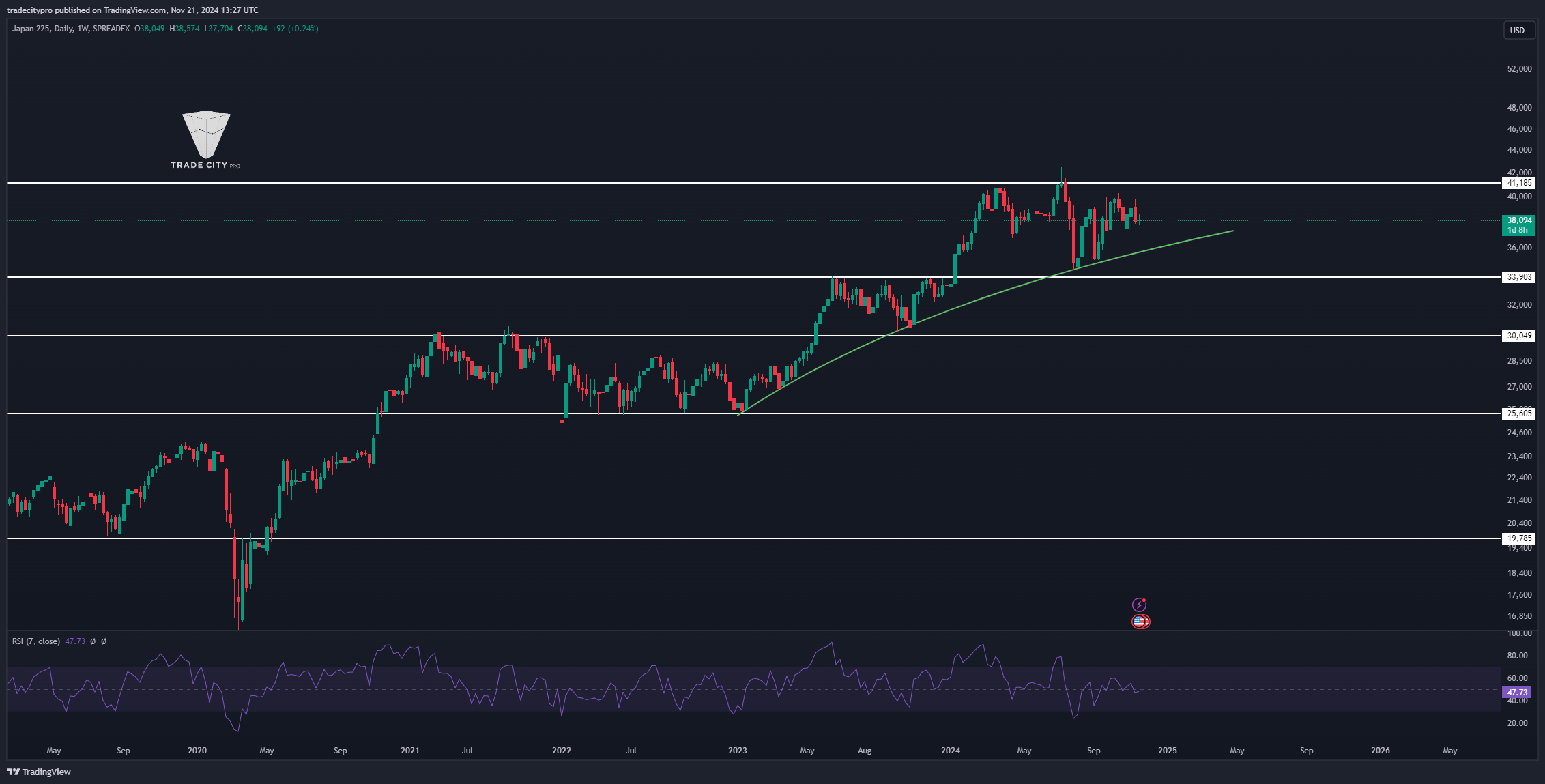Click the close value C38,094 in legend
This screenshot has width=1545, height=784.
(x=252, y=29)
